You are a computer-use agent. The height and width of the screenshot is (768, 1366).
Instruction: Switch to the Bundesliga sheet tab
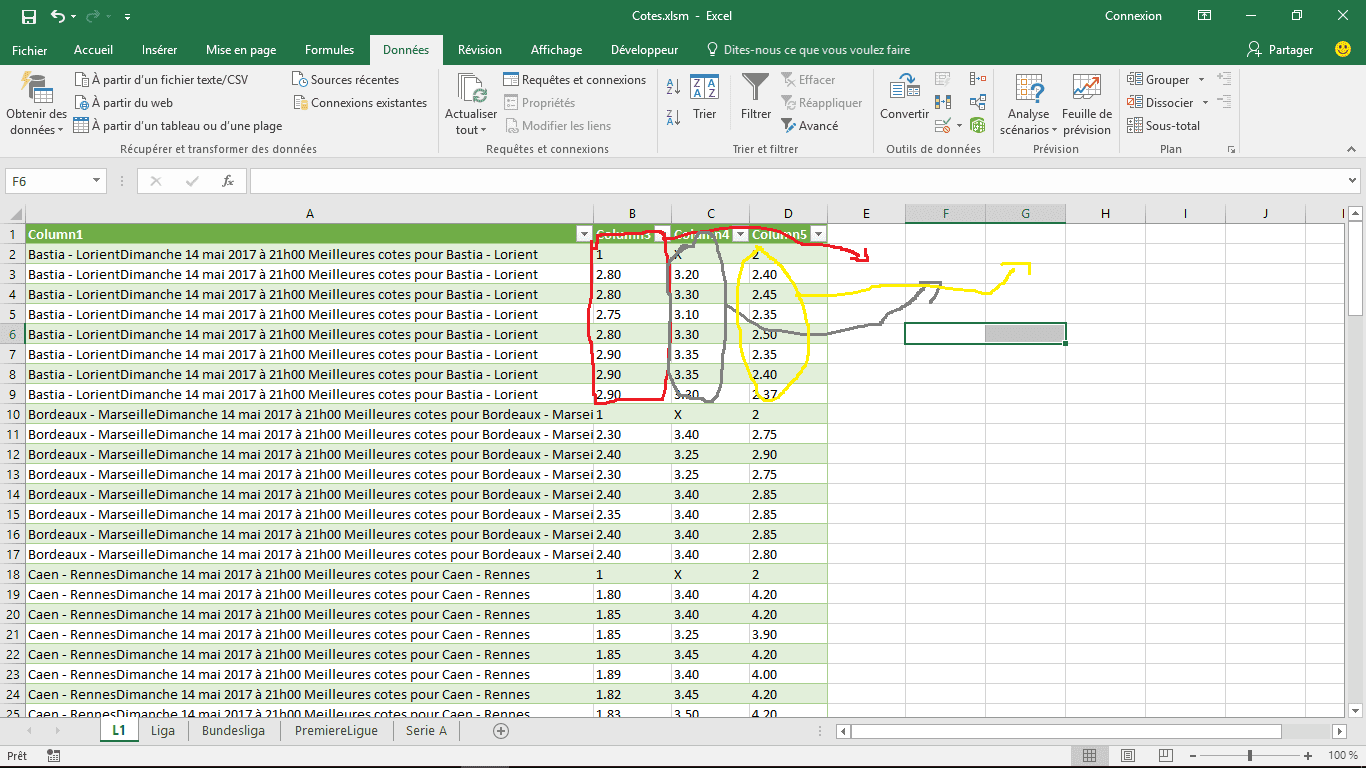[x=233, y=731]
